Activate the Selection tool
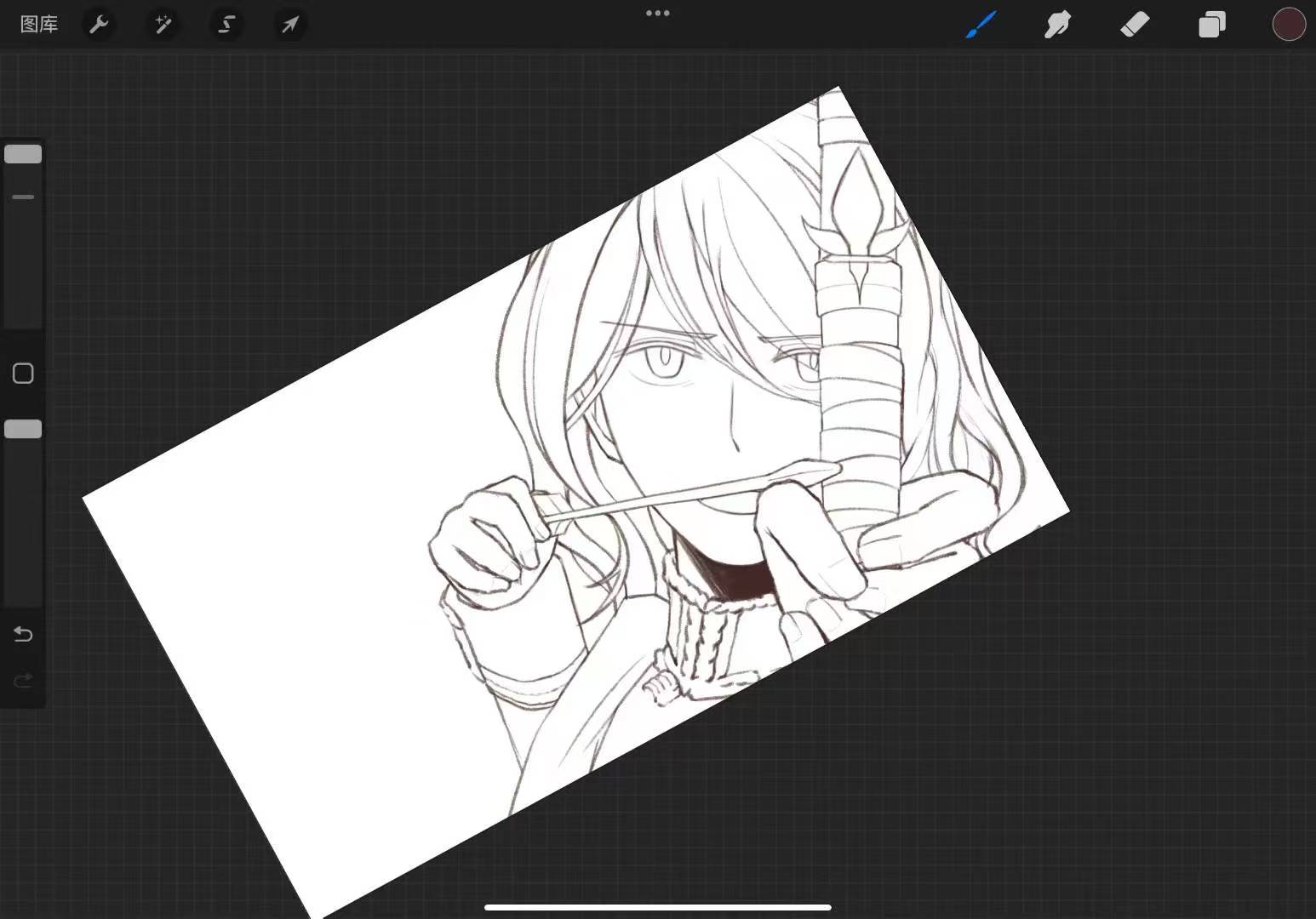Viewport: 1316px width, 919px height. click(226, 25)
